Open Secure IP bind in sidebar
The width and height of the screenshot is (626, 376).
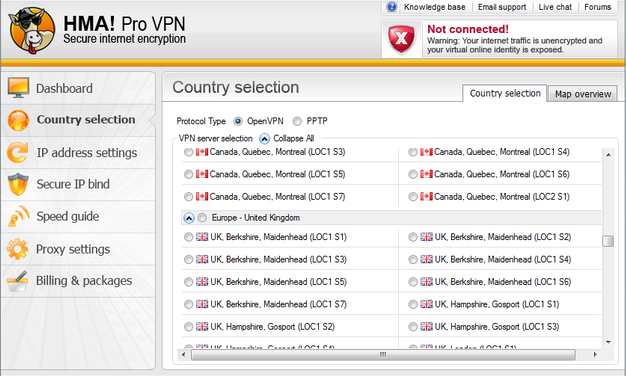(x=78, y=184)
